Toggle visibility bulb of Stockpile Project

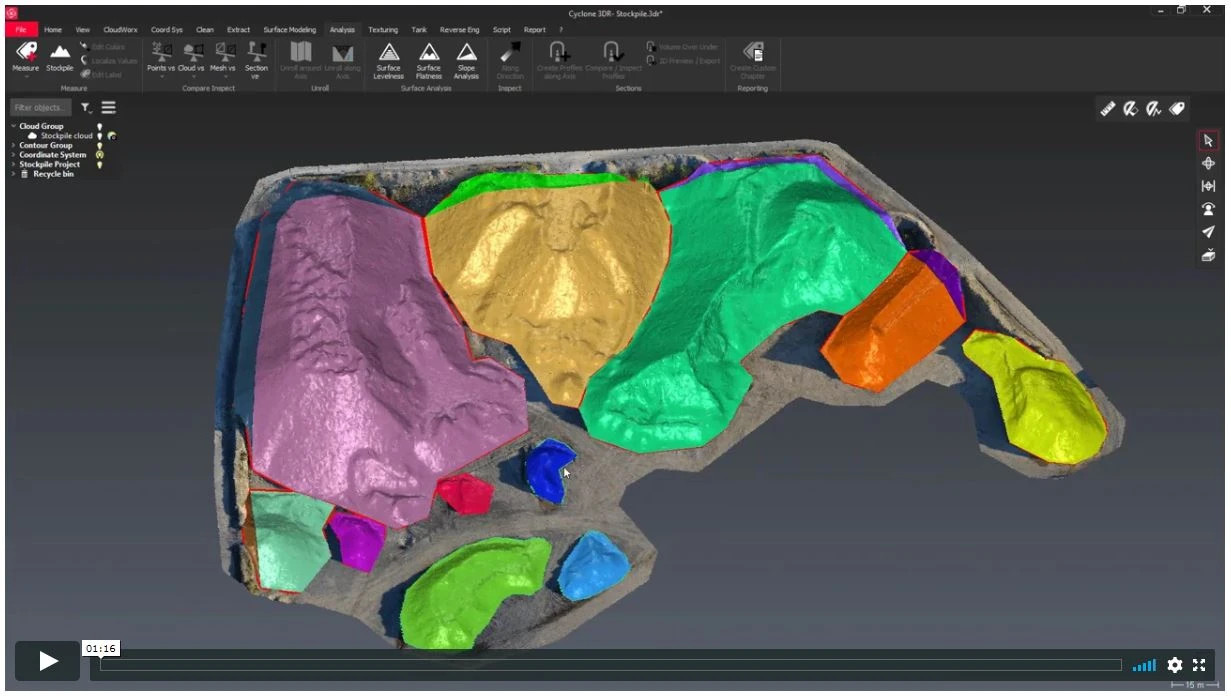(99, 165)
